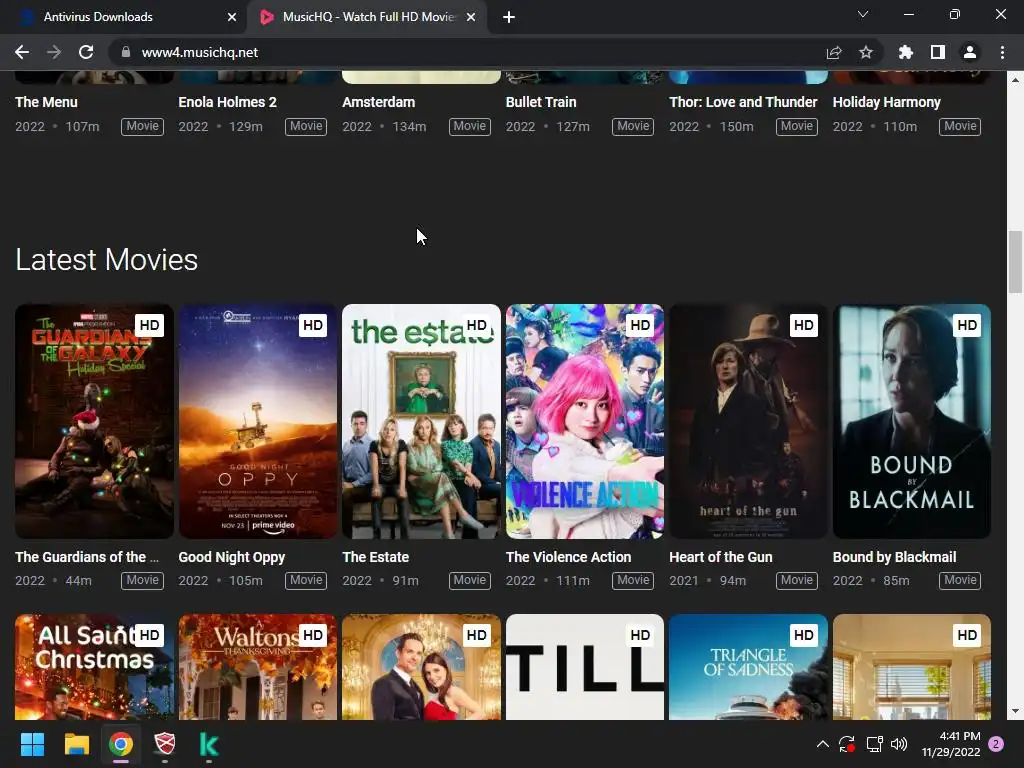Click The Menu movie title
Viewport: 1024px width, 768px height.
tap(46, 102)
